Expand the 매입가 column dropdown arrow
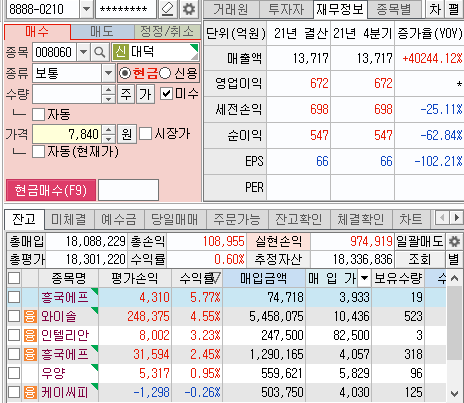The width and height of the screenshot is (464, 403). [364, 278]
